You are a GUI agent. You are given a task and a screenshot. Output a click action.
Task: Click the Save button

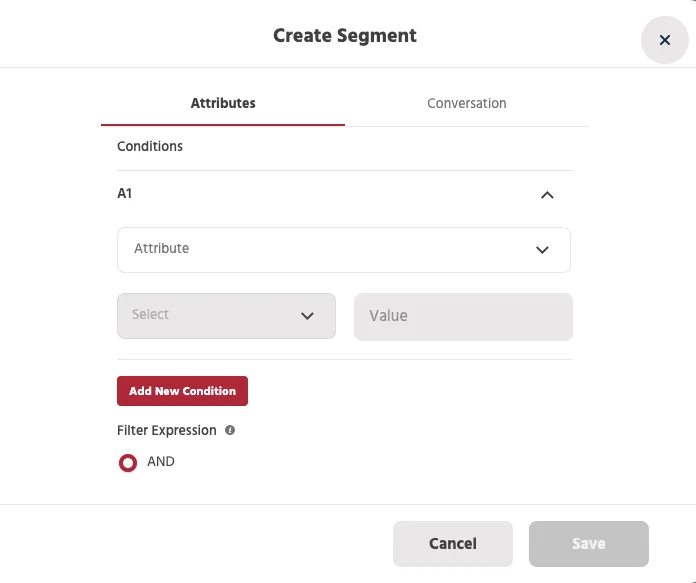(589, 543)
